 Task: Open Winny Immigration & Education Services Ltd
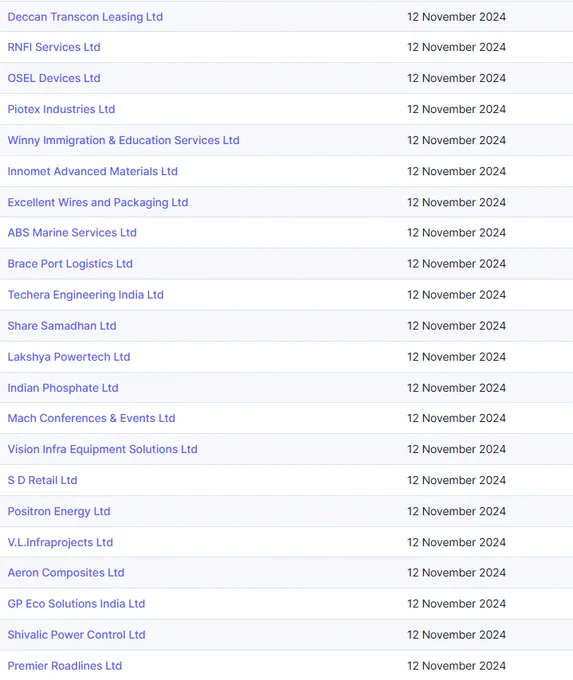point(123,141)
